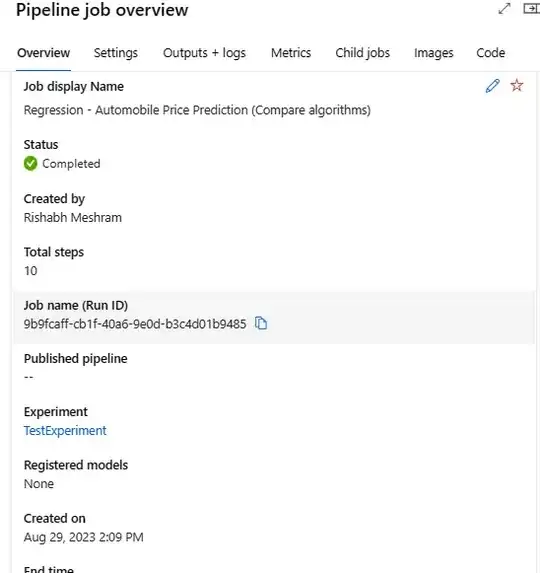Click the pencil icon to edit job name

(x=493, y=86)
